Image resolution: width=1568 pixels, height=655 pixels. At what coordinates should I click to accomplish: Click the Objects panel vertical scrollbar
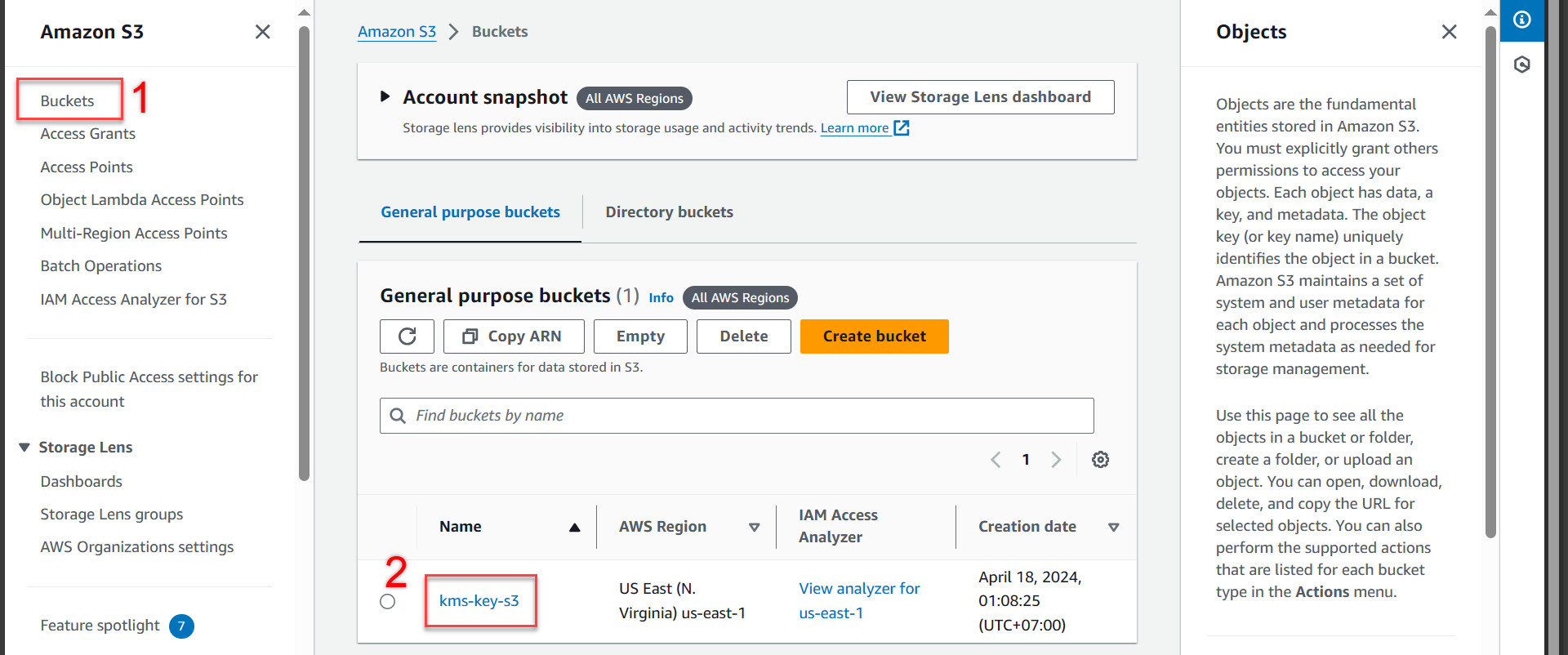tap(1490, 282)
